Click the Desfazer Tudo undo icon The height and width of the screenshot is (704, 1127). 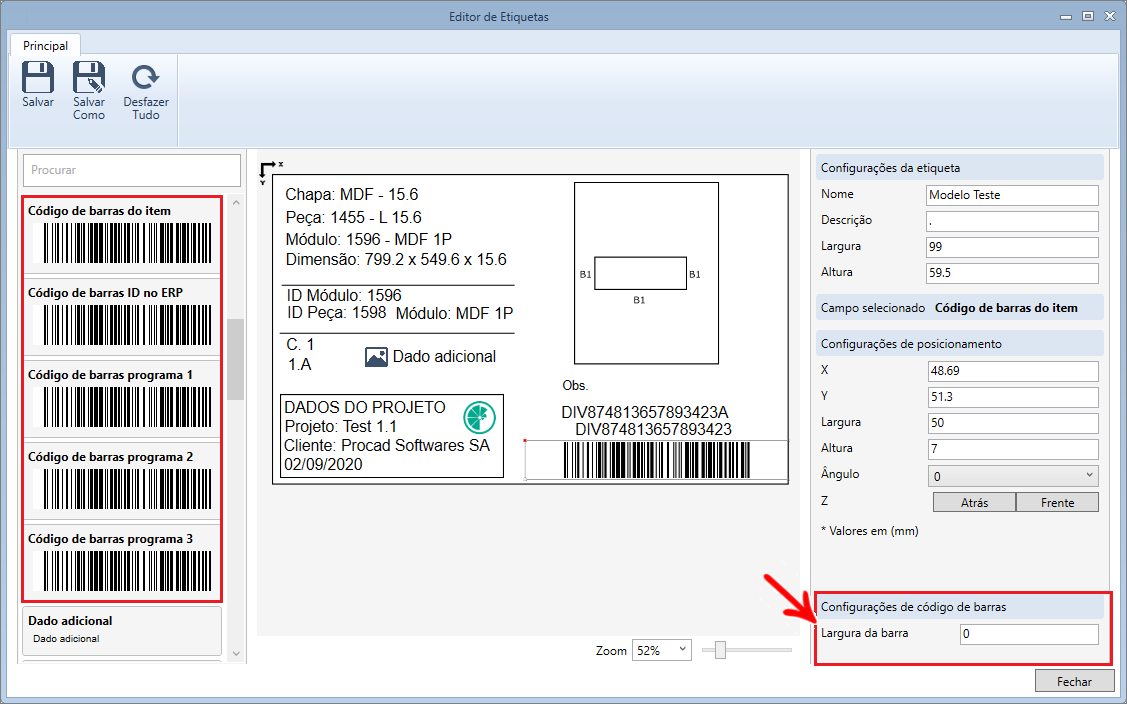pyautogui.click(x=146, y=78)
